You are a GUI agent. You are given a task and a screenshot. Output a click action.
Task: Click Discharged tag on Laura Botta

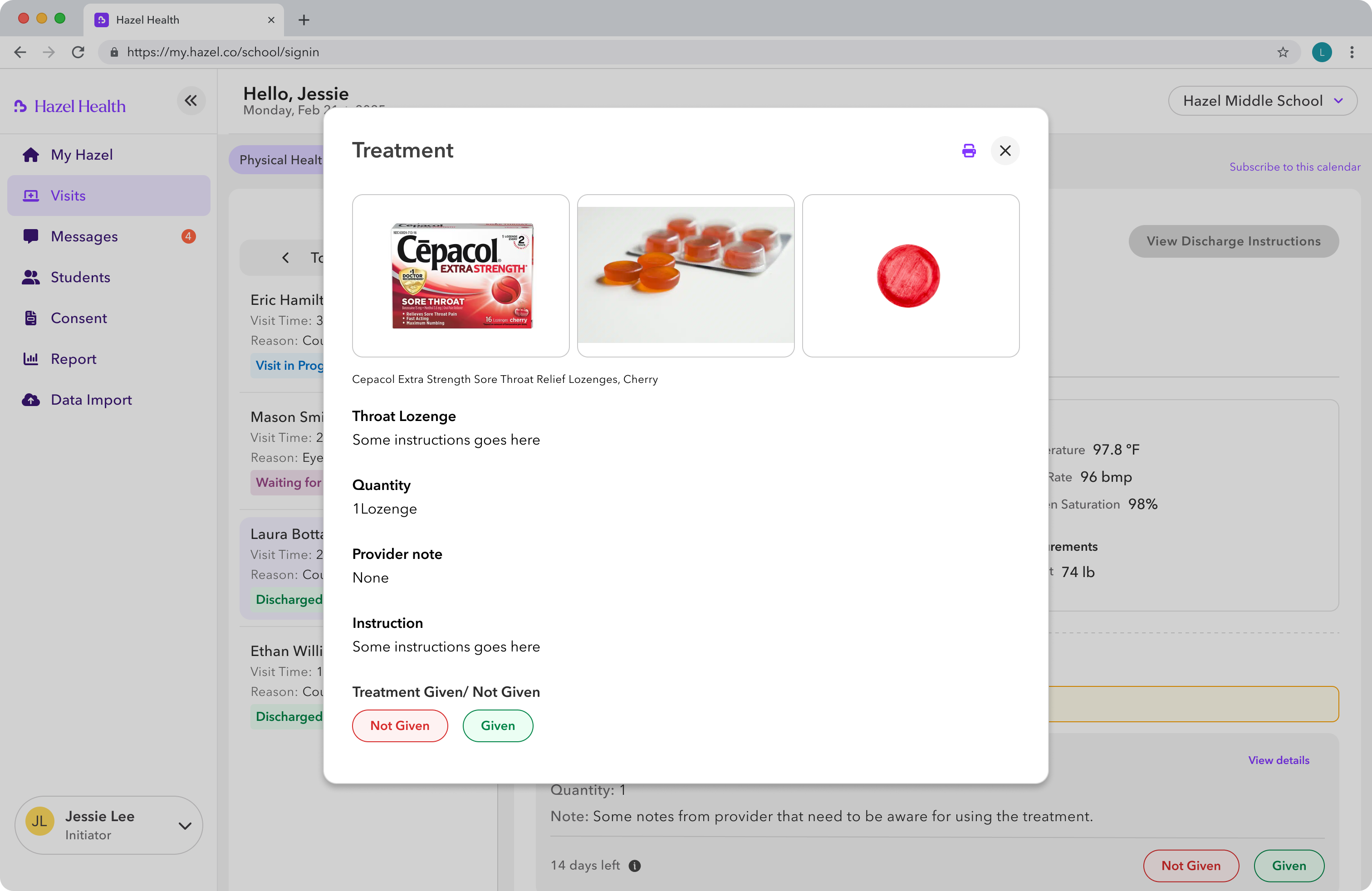(287, 599)
